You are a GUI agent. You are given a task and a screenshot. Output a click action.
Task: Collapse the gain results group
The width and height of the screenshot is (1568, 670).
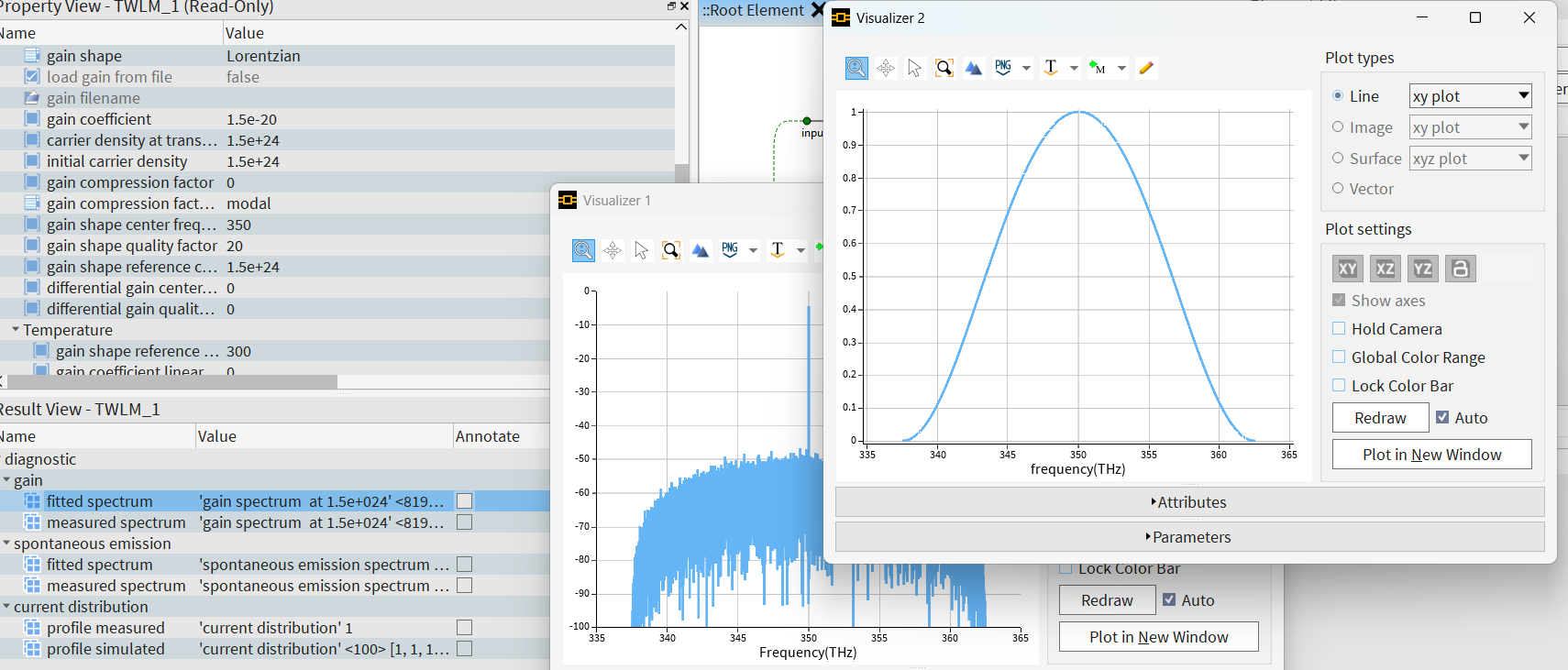(6, 479)
